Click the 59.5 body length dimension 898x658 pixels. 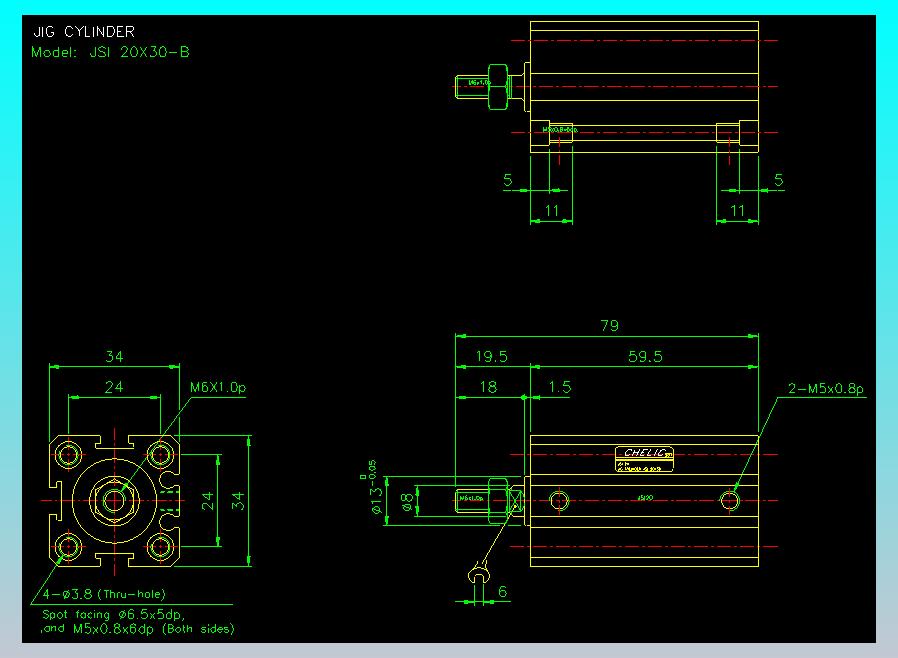click(x=644, y=356)
